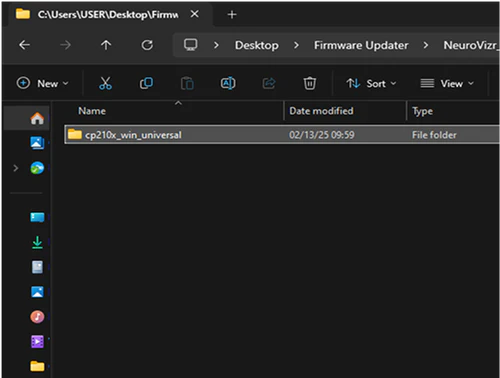Open Music shortcut in sidebar
500x378 pixels.
coord(37,317)
